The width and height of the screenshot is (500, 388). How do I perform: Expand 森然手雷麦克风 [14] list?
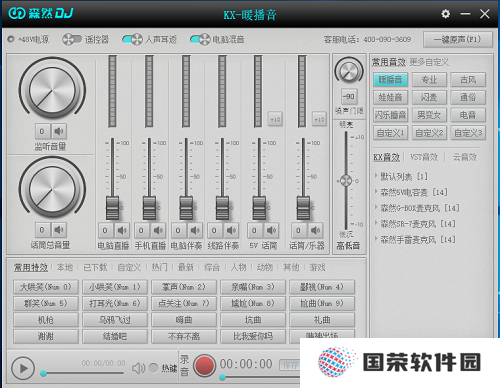tap(376, 239)
